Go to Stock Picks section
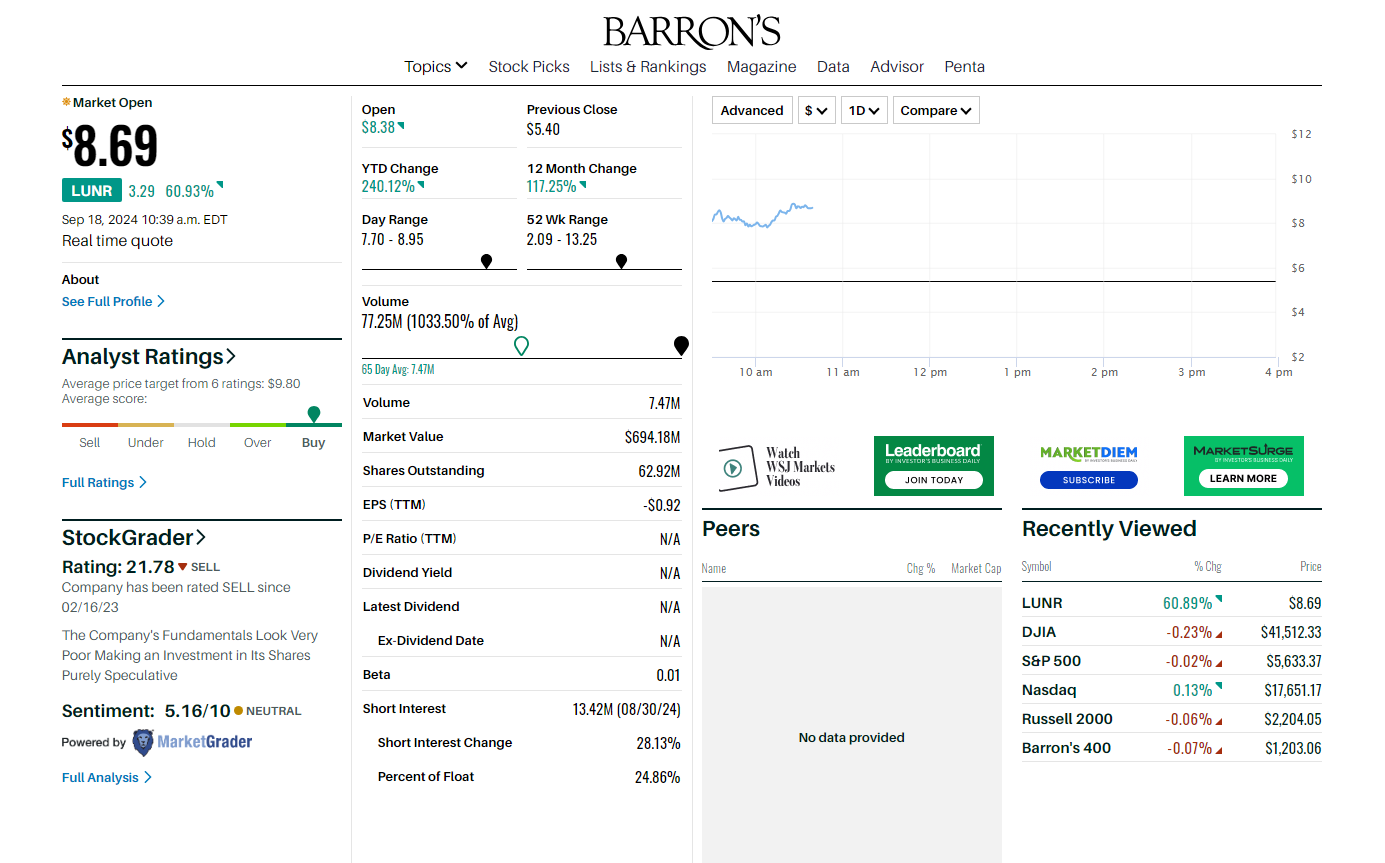 point(529,66)
